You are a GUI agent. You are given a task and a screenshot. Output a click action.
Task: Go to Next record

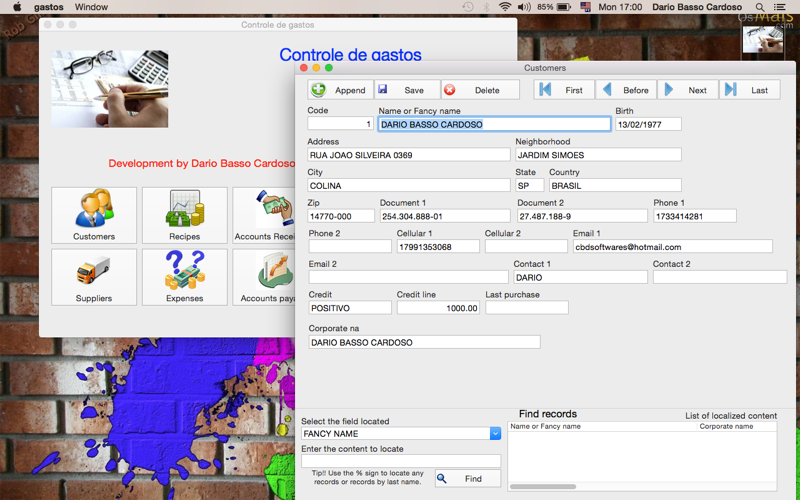[688, 90]
